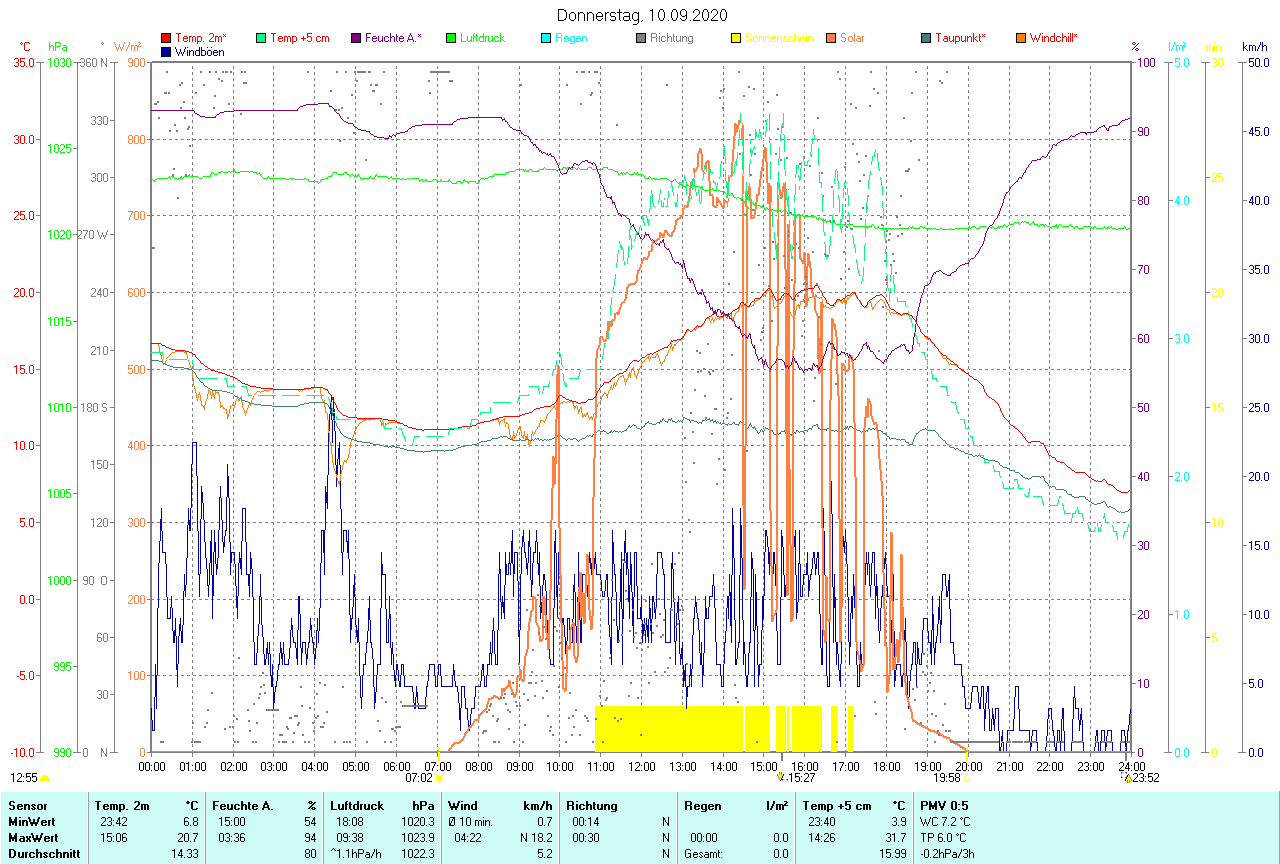
Task: Click the marker icon beside 15:27
Action: coord(780,777)
